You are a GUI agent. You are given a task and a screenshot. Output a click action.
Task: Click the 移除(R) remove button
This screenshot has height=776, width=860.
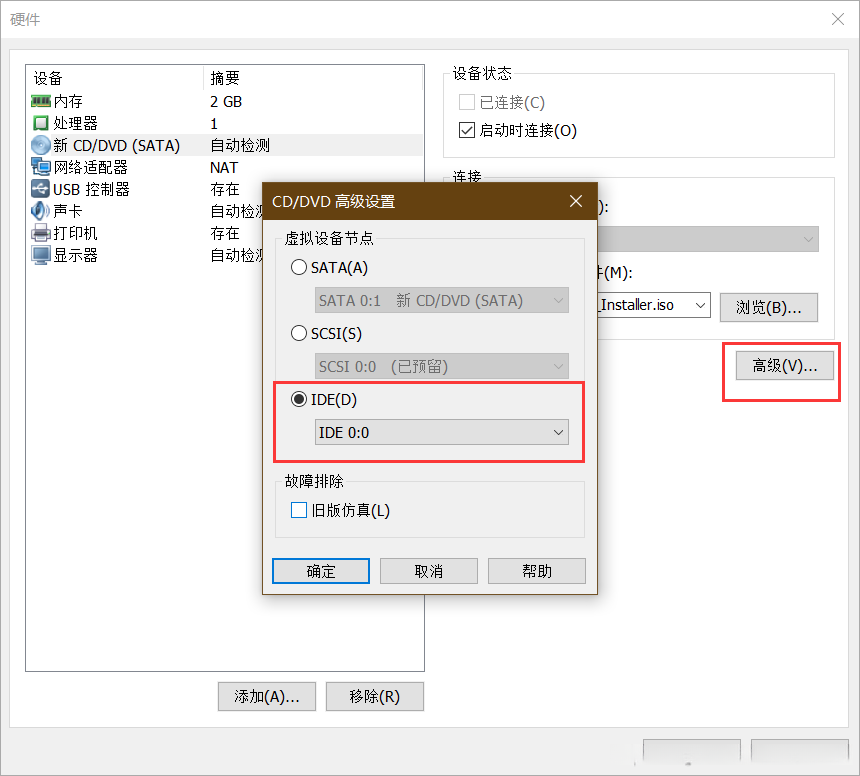(375, 697)
